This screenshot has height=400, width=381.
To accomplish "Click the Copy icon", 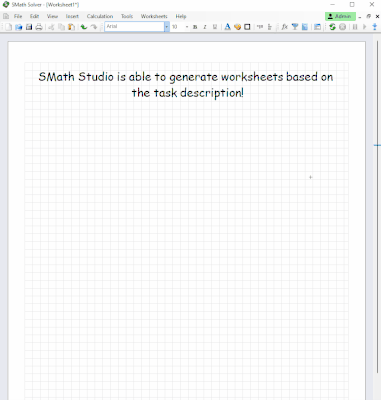I will point(61,27).
